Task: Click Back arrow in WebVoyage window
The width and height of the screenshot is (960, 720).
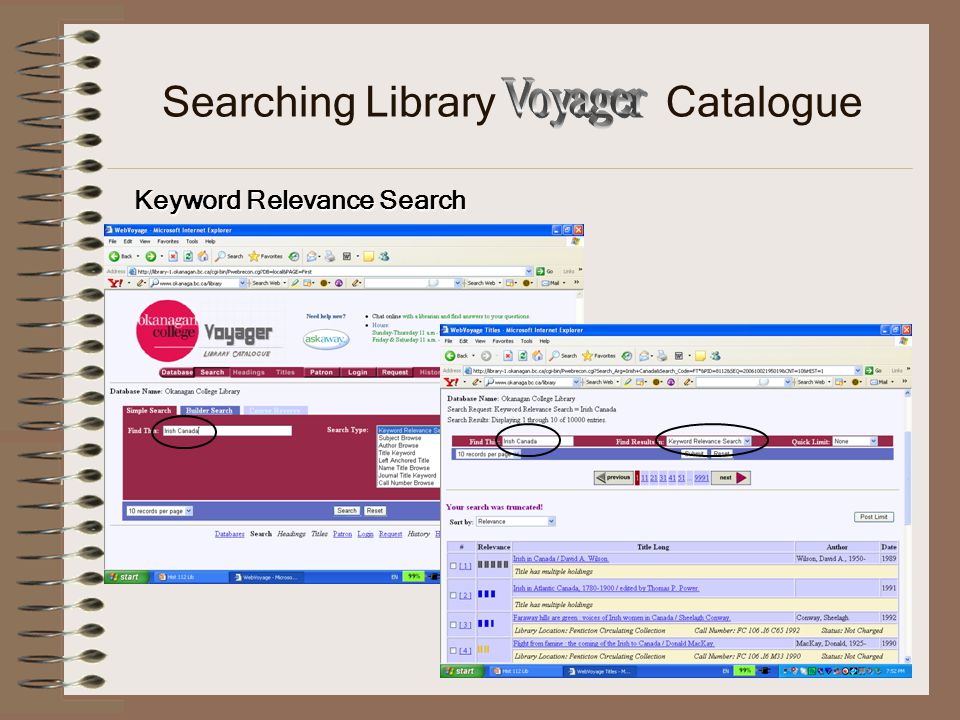Action: (x=114, y=257)
